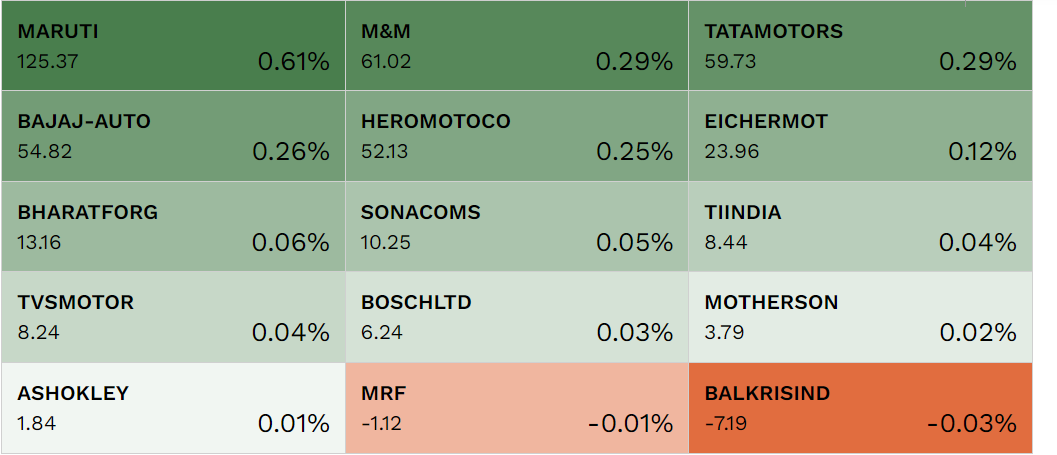Select the M&M stock tile
Viewport: 1057px width, 455px height.
(516, 46)
